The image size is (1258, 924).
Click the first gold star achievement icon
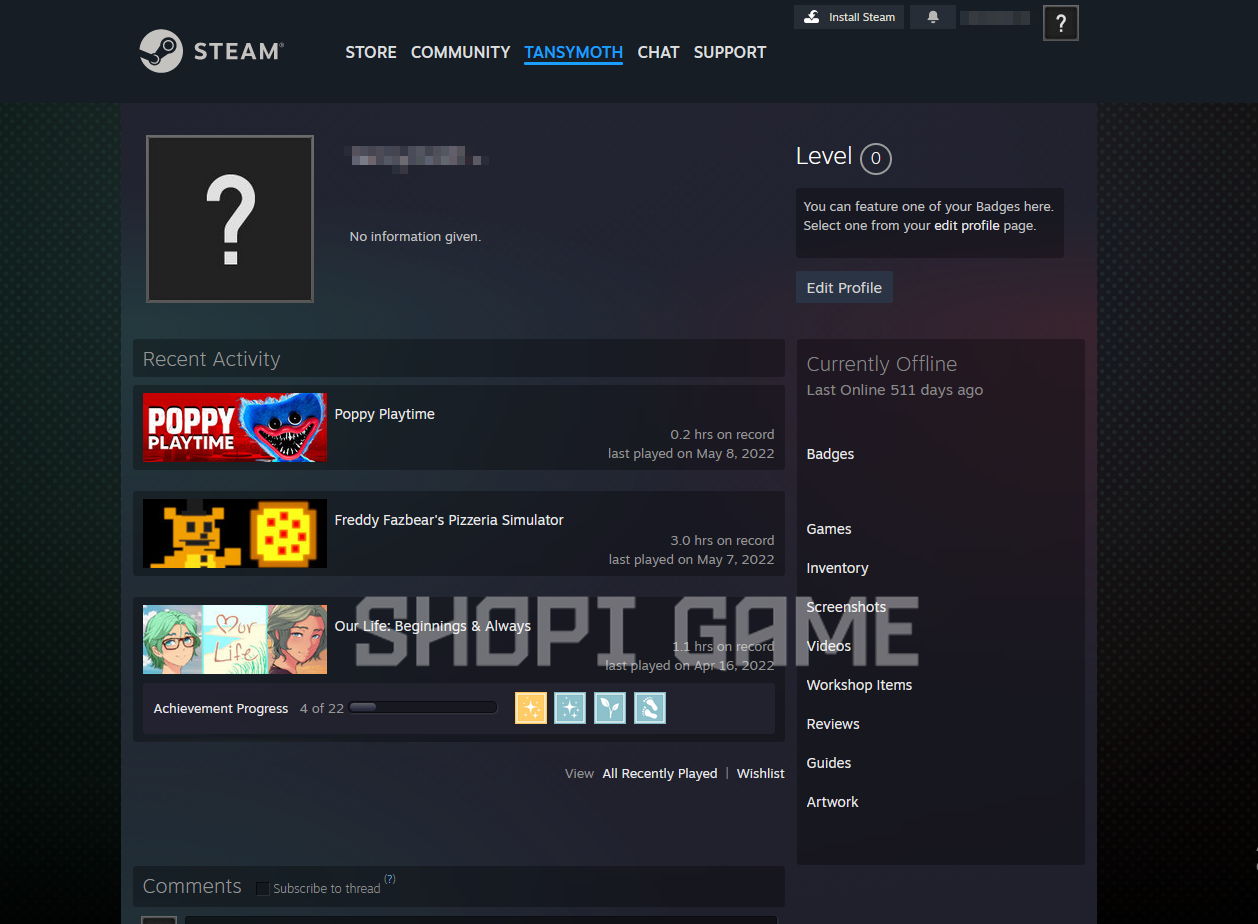click(x=531, y=708)
